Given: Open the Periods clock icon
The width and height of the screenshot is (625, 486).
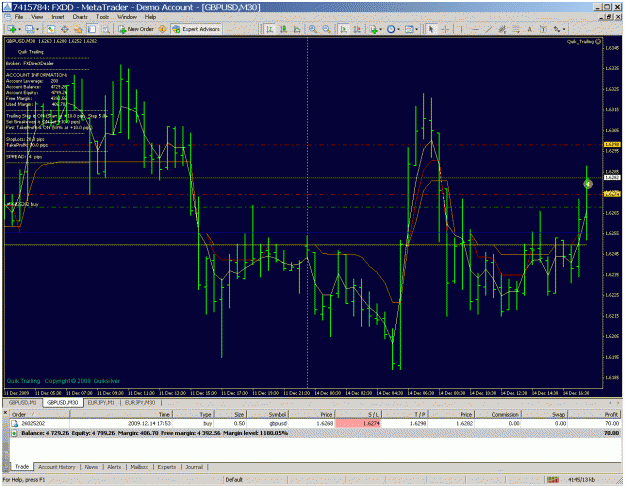Looking at the screenshot, I should point(391,29).
